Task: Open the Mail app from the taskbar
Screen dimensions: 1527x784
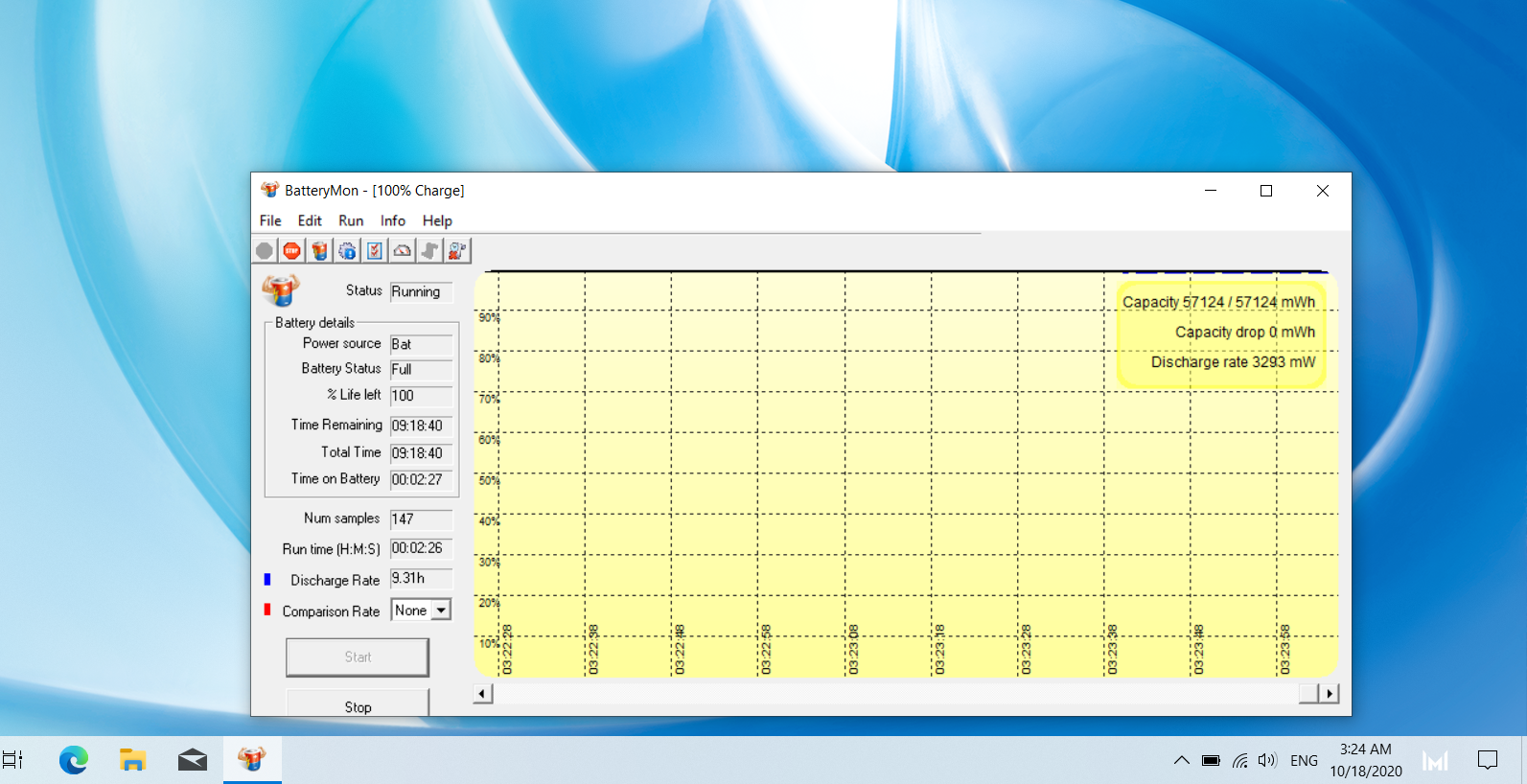Action: coord(193,760)
